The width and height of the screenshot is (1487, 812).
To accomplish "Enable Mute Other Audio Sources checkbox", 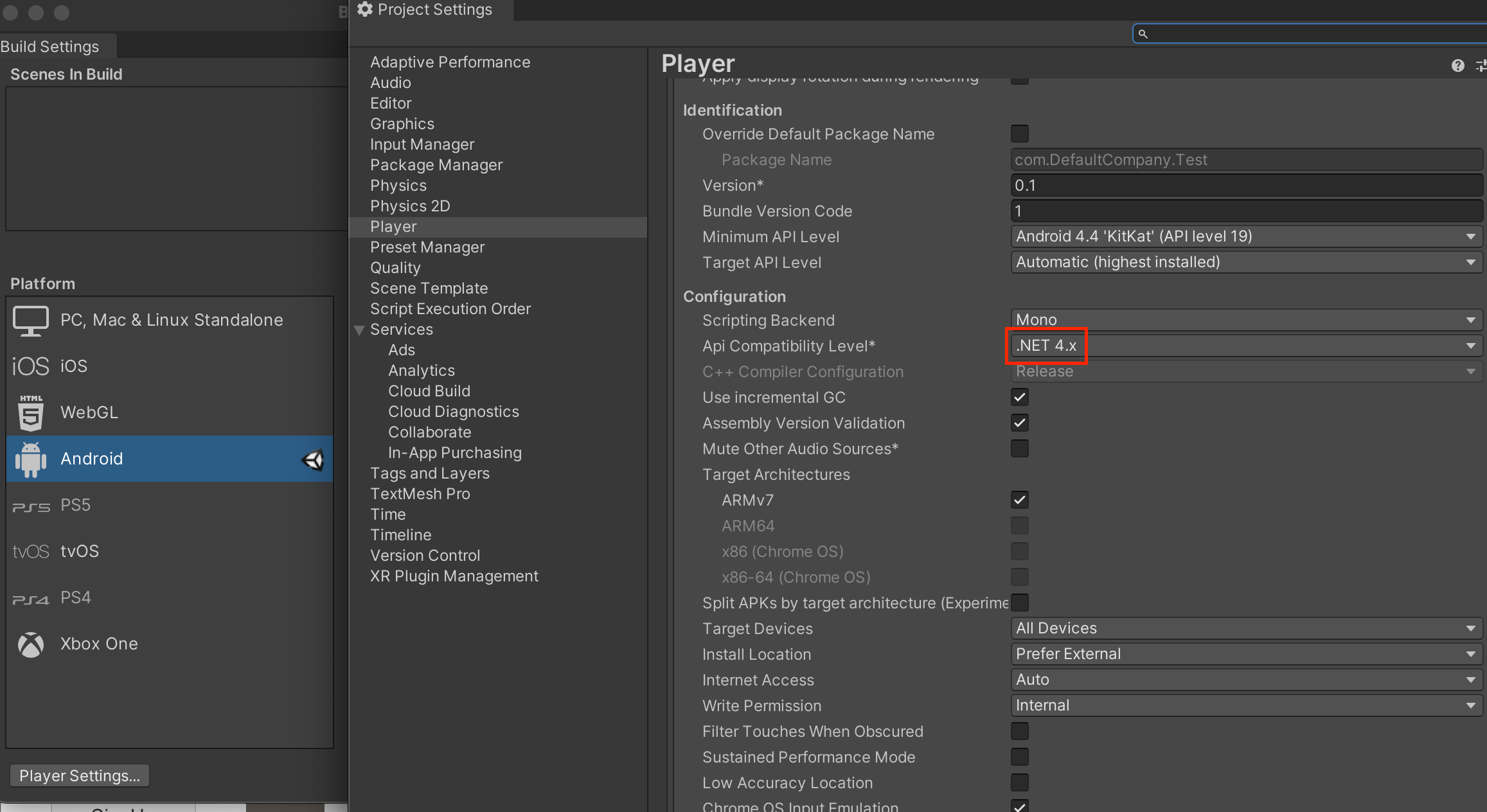I will click(1019, 448).
